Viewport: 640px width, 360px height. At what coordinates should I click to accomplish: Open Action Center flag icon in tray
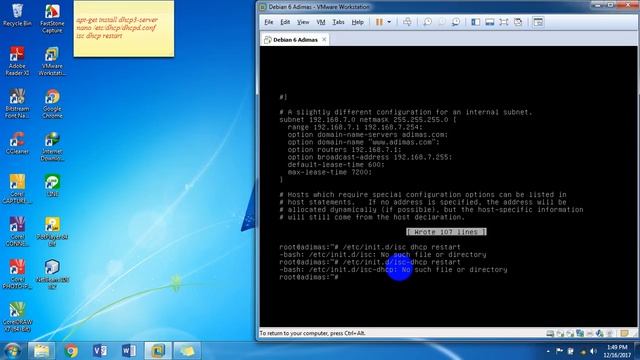pyautogui.click(x=560, y=351)
